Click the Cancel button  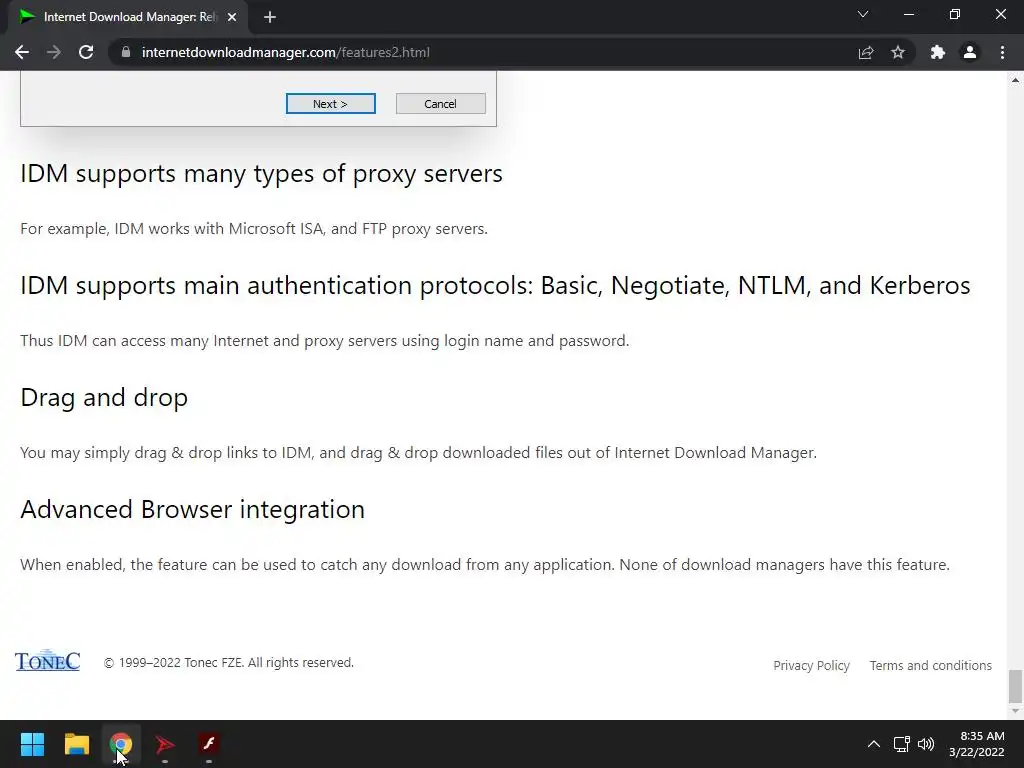(440, 103)
